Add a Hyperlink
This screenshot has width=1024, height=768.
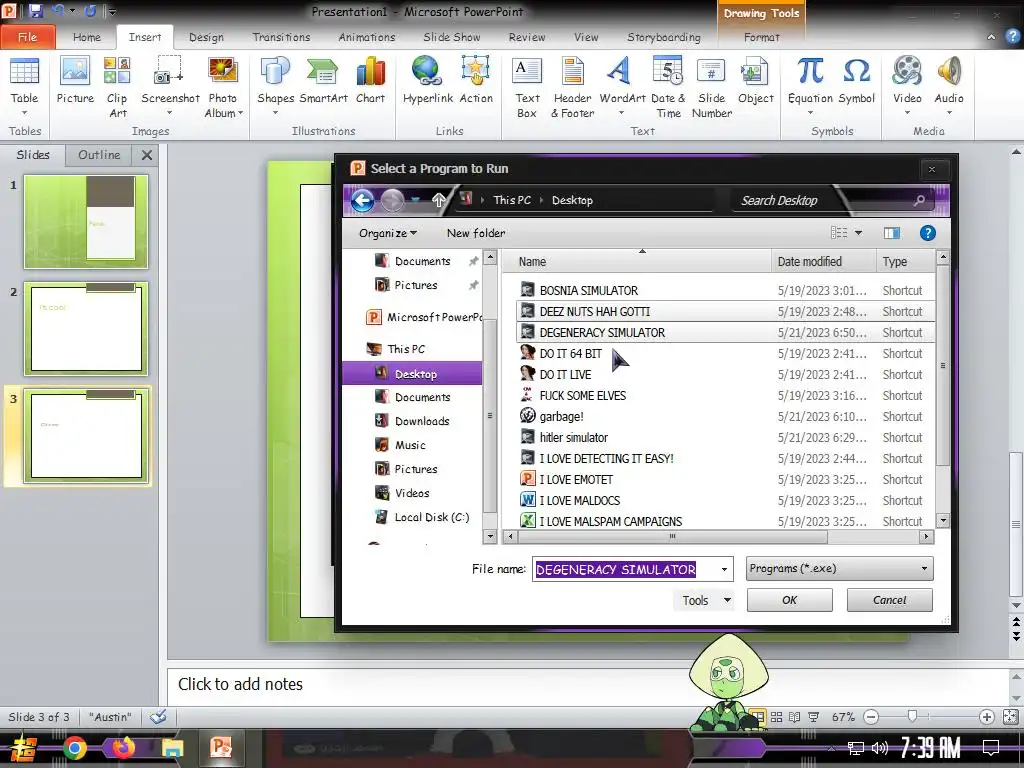428,81
